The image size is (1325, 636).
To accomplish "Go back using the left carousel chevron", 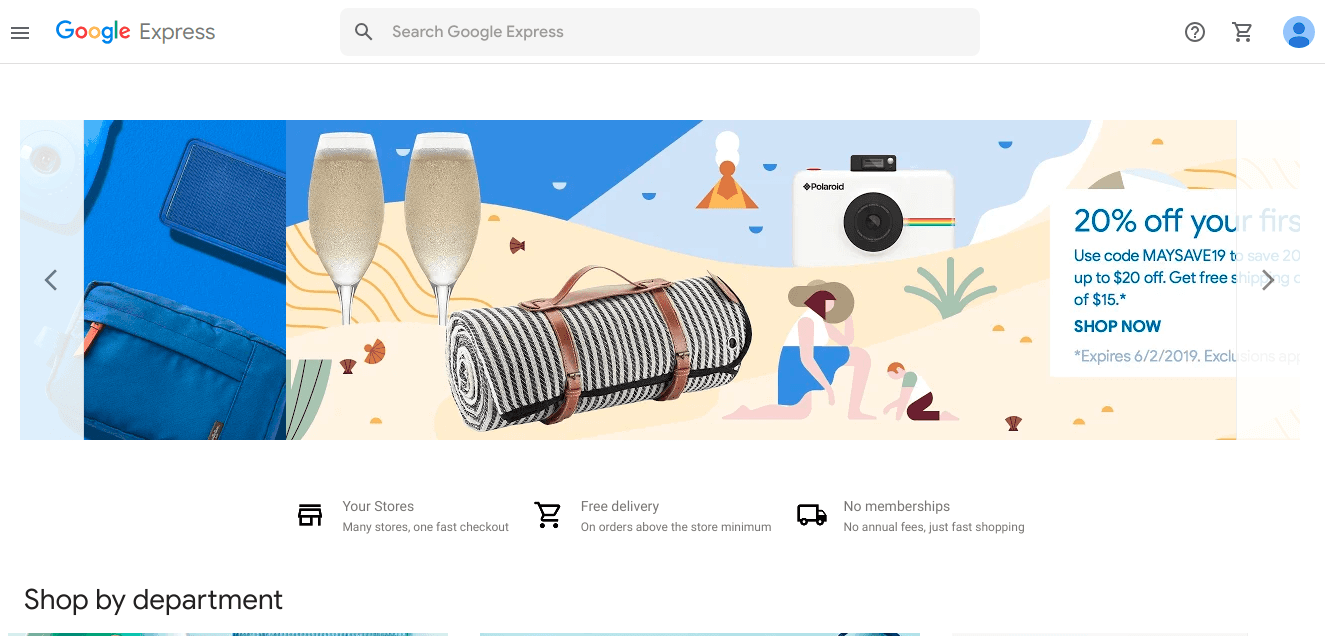I will [x=51, y=280].
